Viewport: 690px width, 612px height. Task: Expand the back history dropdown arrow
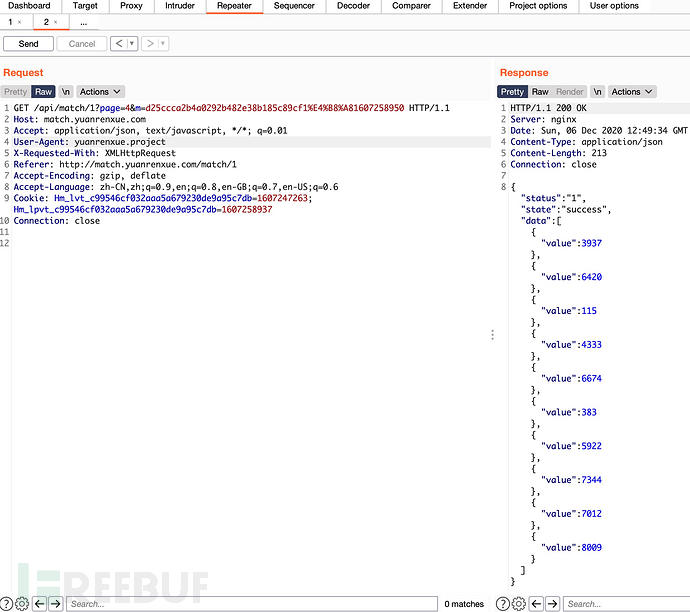point(132,44)
